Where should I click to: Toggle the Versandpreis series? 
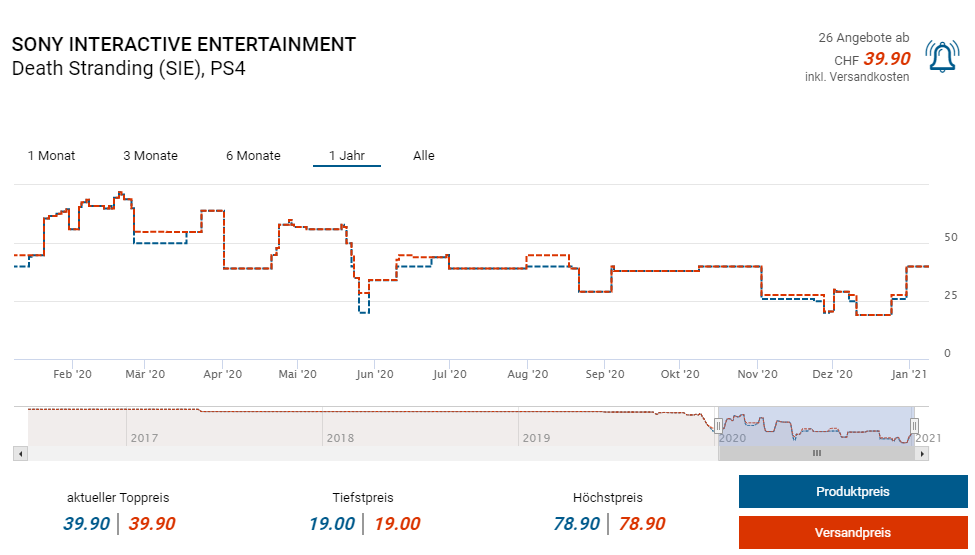[x=853, y=533]
